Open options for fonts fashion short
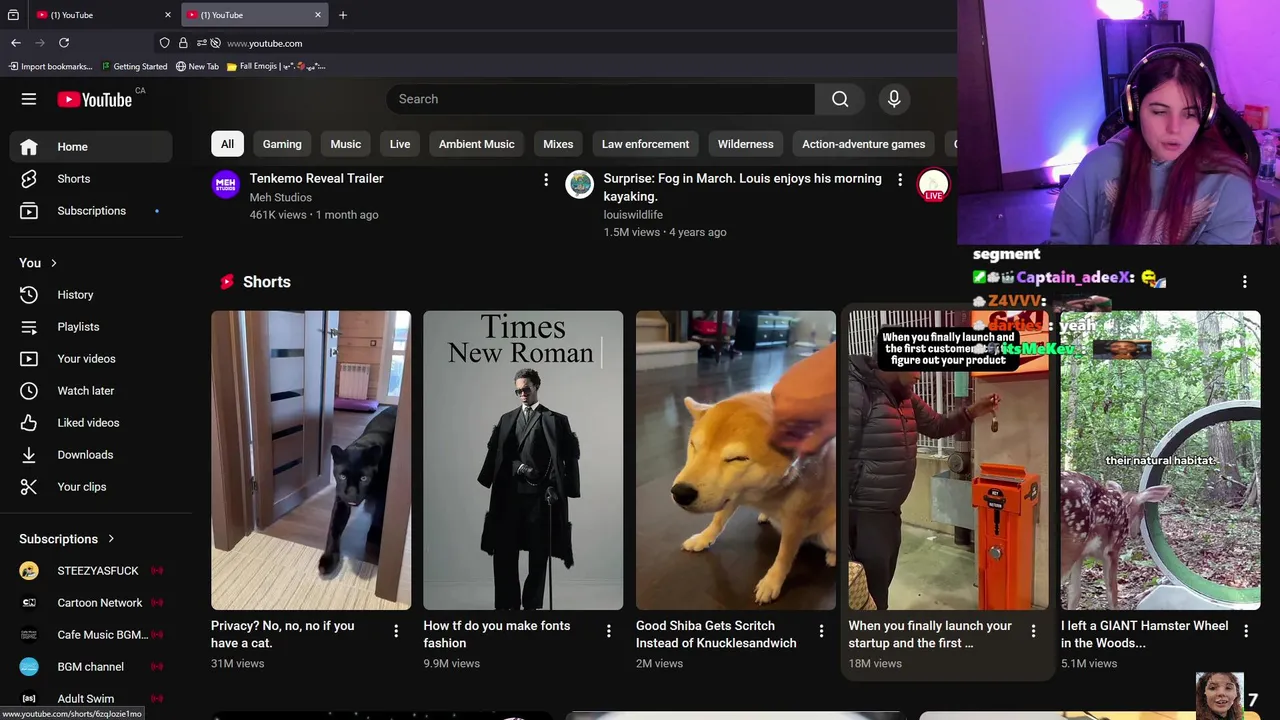This screenshot has width=1280, height=720. 609,630
